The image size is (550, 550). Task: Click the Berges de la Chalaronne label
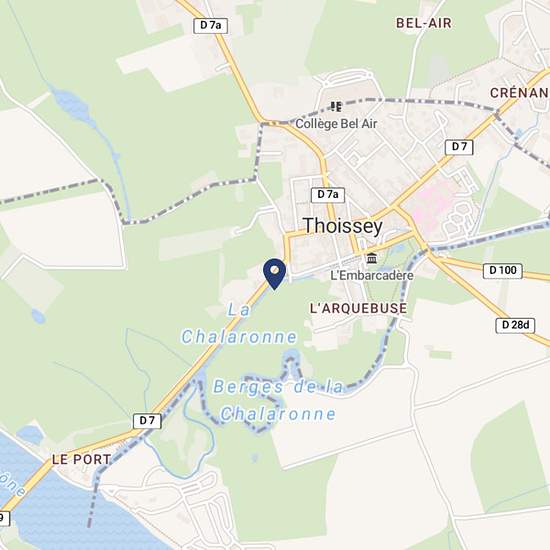point(278,401)
